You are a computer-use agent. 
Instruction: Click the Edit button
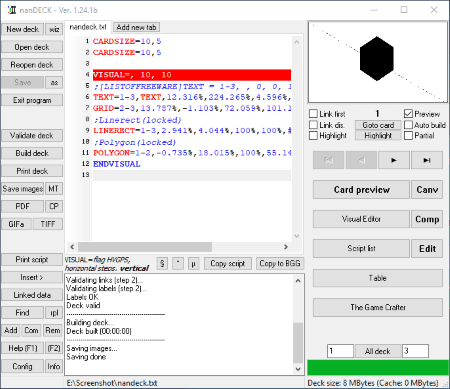pos(427,248)
